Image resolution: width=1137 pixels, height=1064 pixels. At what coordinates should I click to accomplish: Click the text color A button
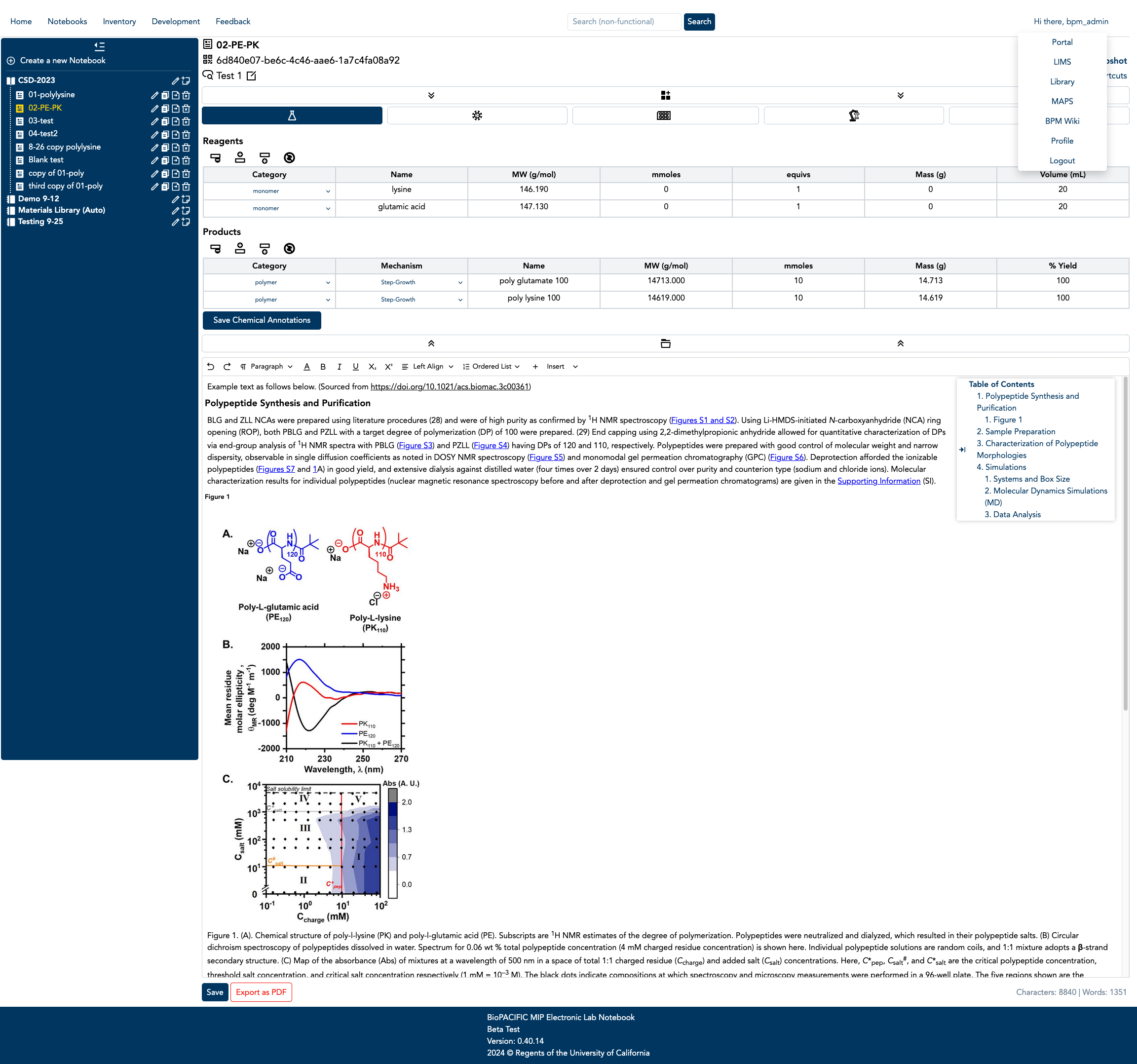point(306,367)
